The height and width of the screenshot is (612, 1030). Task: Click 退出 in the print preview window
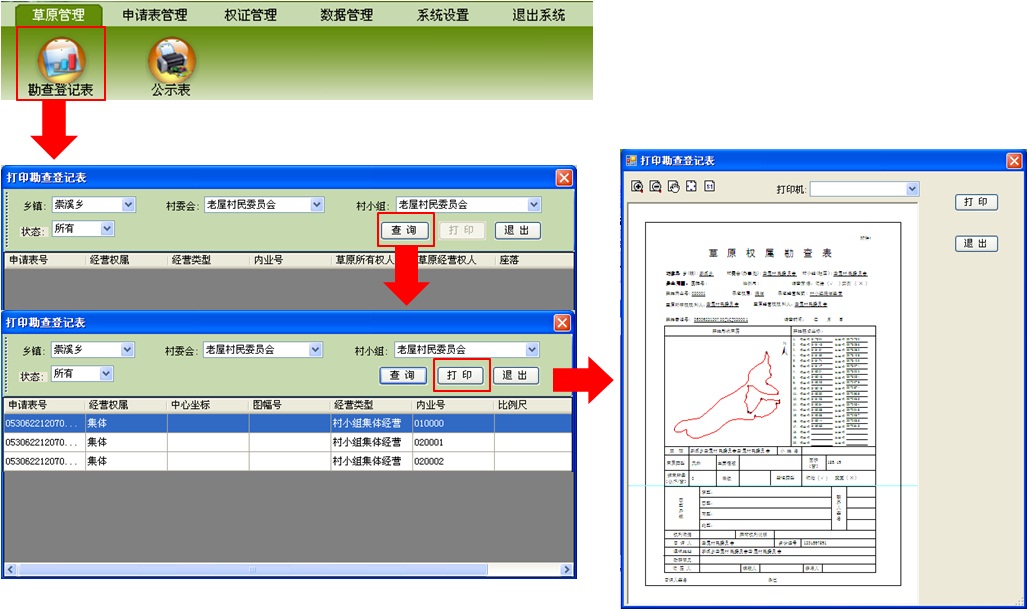[976, 243]
